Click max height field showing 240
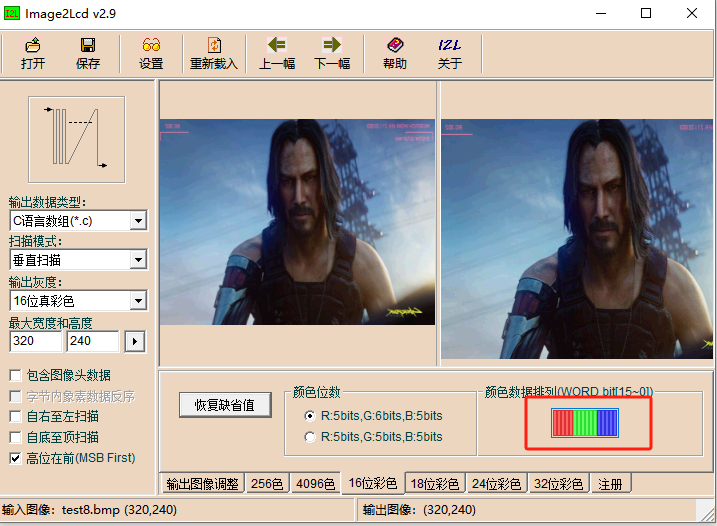This screenshot has height=526, width=717. [x=93, y=341]
